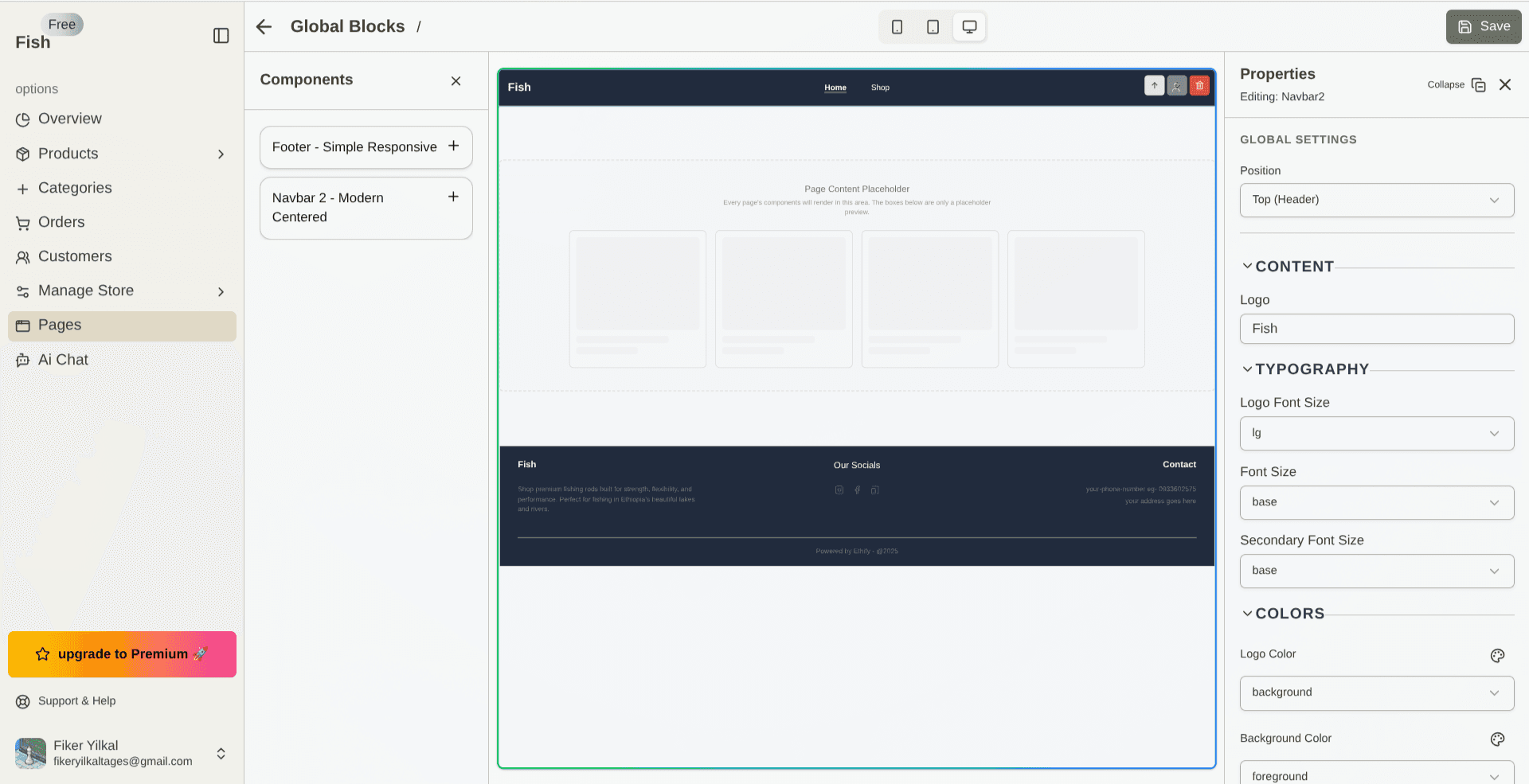Click upgrade to Premium

[121, 653]
